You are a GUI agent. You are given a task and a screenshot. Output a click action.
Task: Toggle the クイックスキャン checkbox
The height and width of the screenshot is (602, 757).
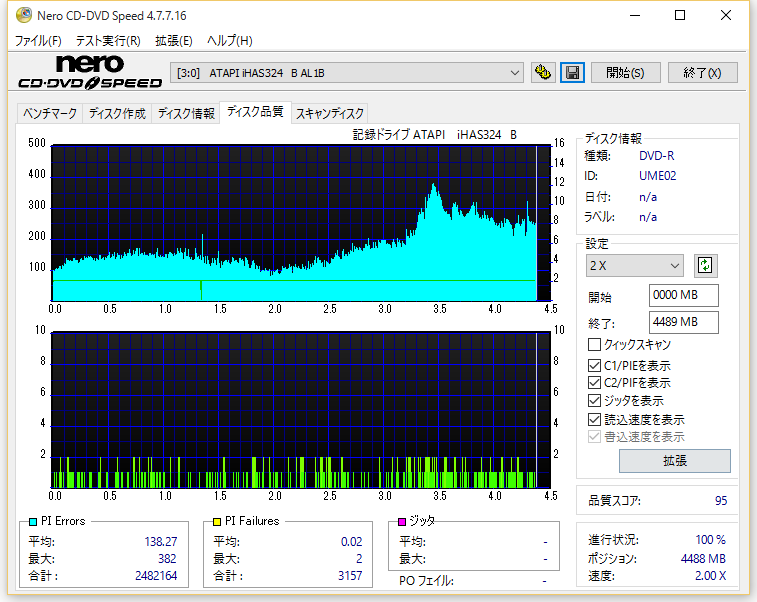(594, 345)
